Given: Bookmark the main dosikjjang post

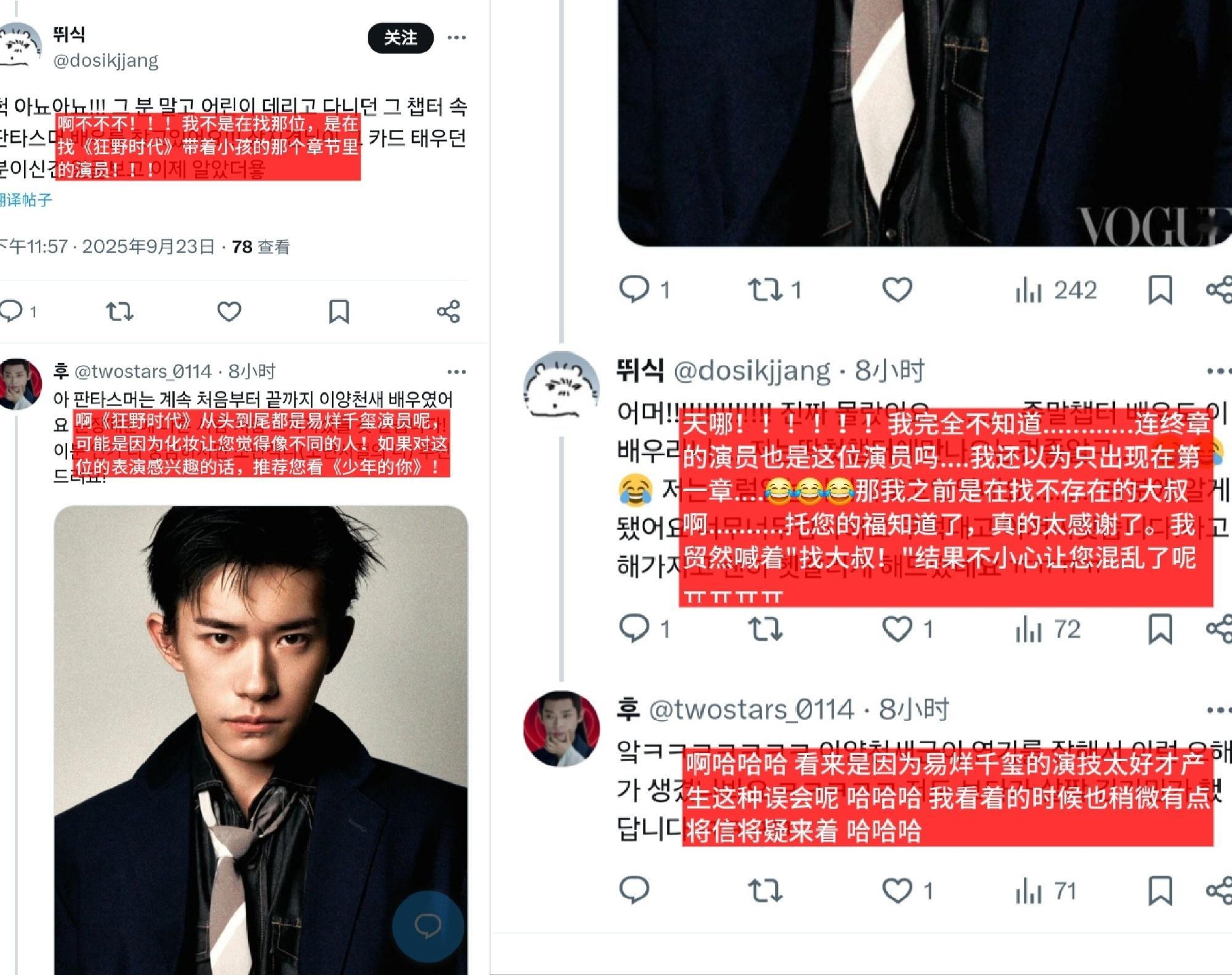Looking at the screenshot, I should [x=339, y=311].
